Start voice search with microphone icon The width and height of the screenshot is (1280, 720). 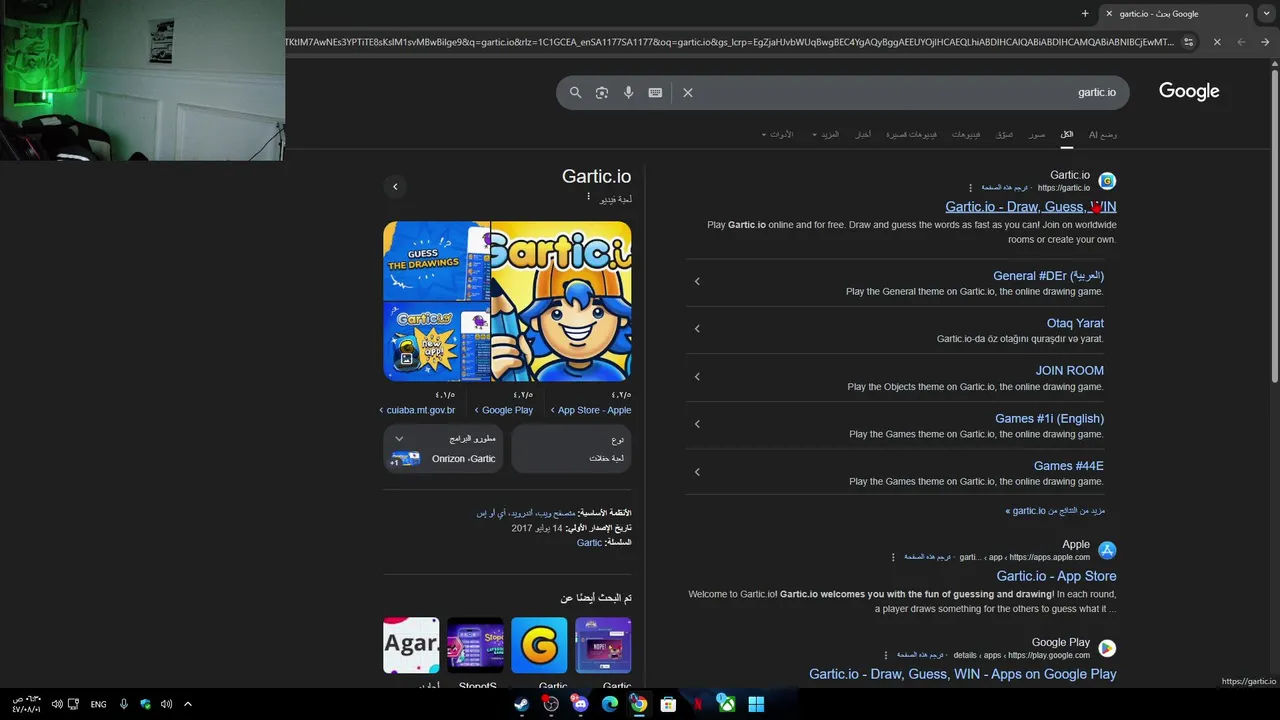(x=628, y=92)
